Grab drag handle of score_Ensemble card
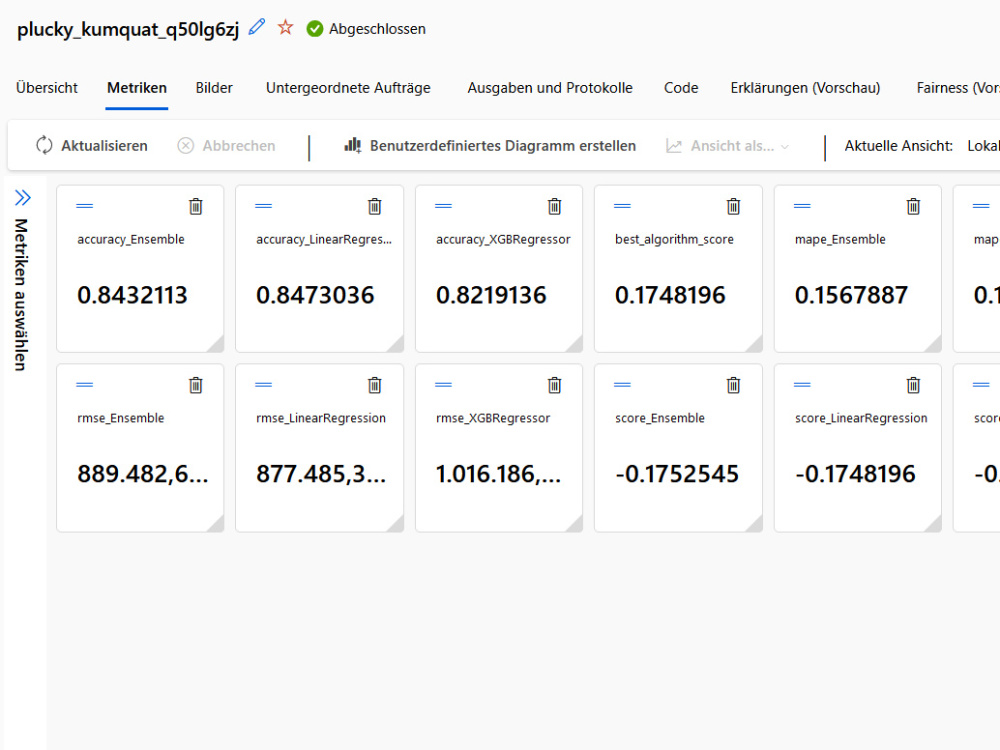Viewport: 1000px width, 750px height. tap(622, 385)
